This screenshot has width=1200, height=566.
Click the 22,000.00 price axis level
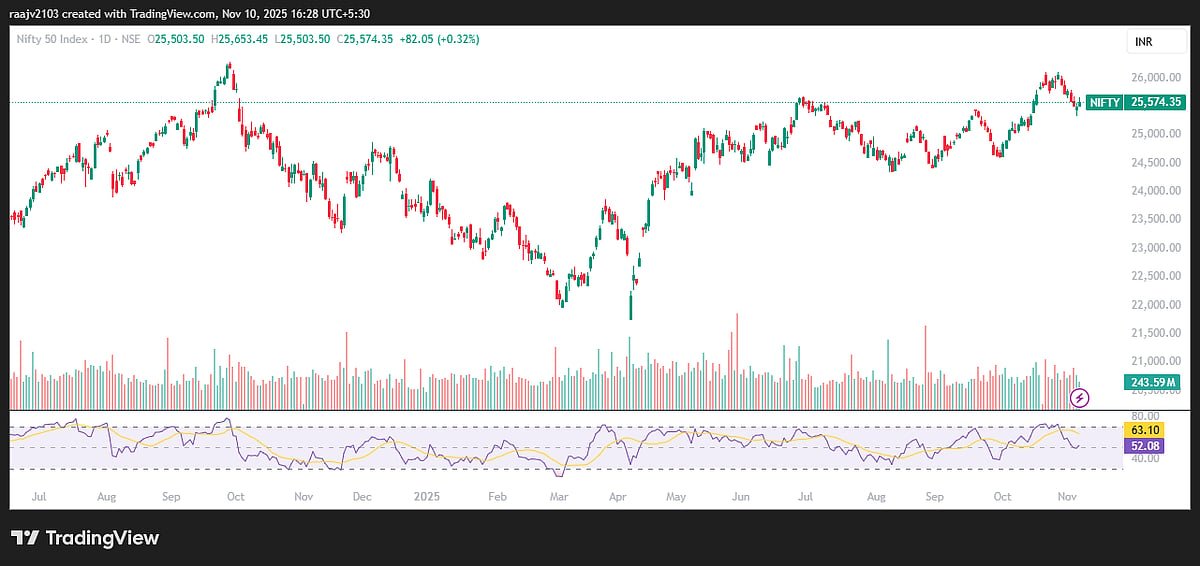pos(1150,304)
